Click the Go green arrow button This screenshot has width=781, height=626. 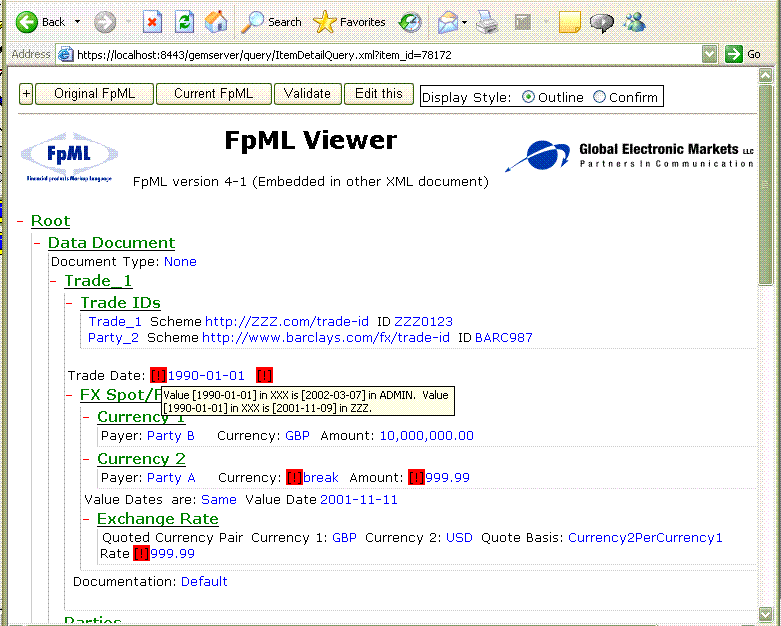tap(734, 54)
